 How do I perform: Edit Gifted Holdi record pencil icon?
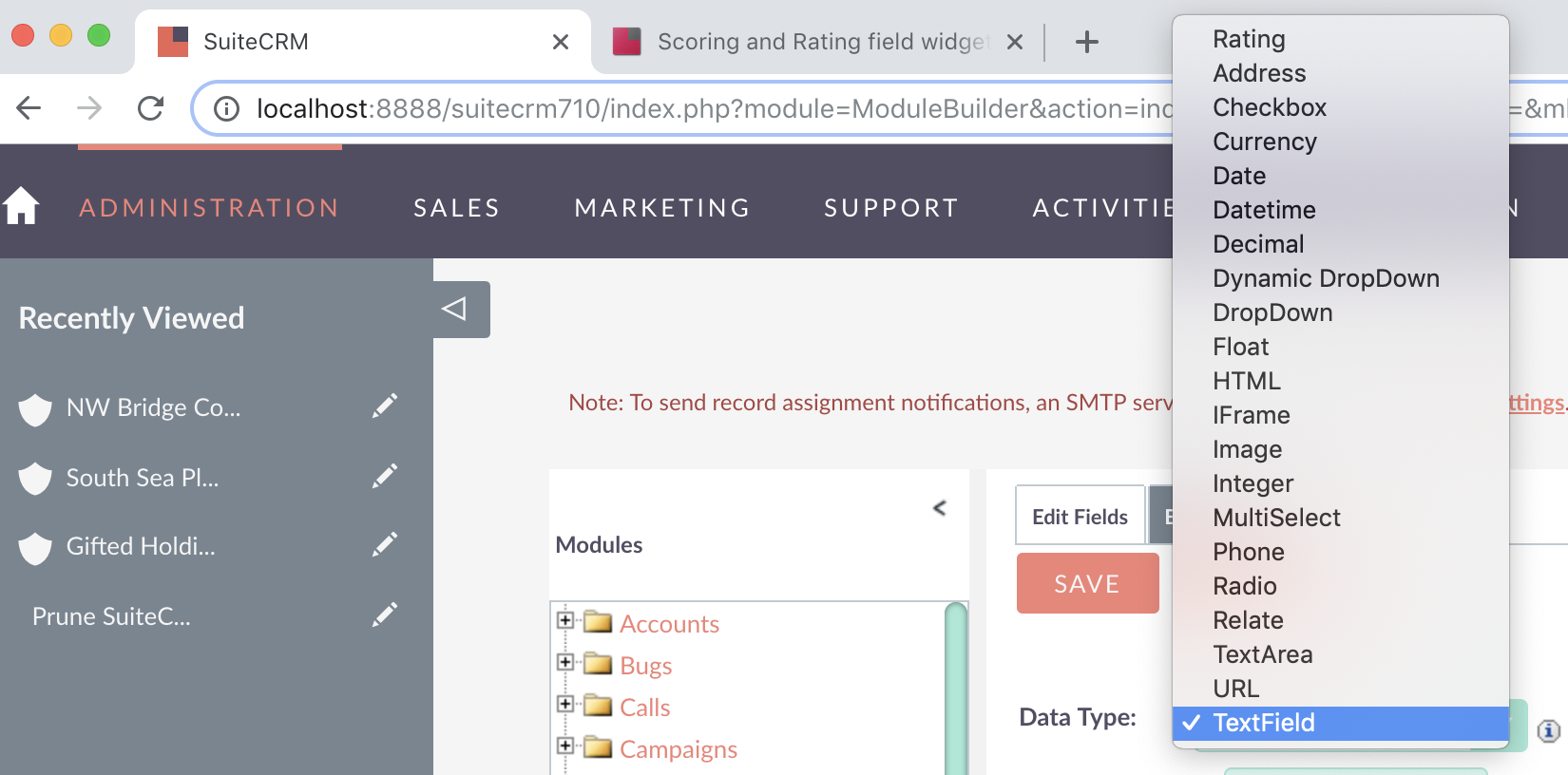pyautogui.click(x=385, y=545)
